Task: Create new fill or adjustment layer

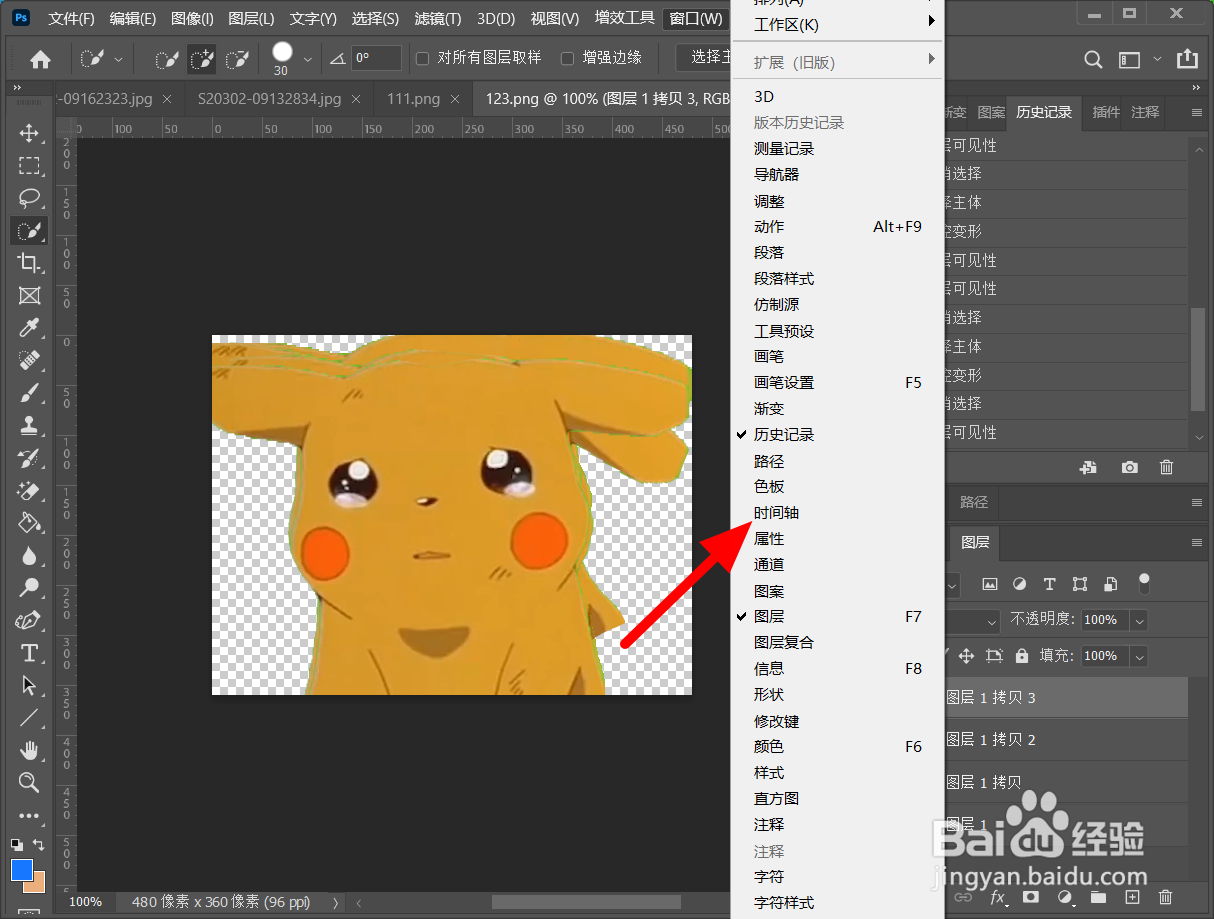Action: click(1065, 897)
